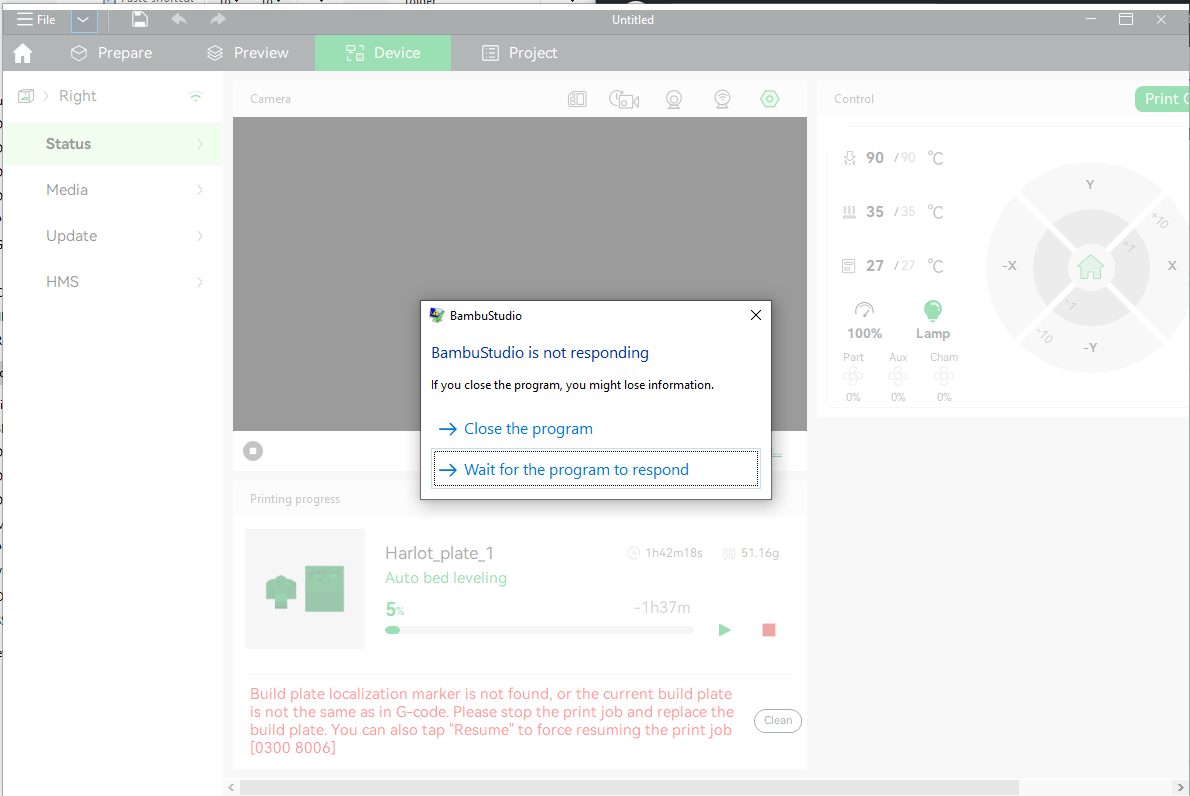Click the Harlot_plate_1 model thumbnail
The width and height of the screenshot is (1190, 796).
[305, 589]
